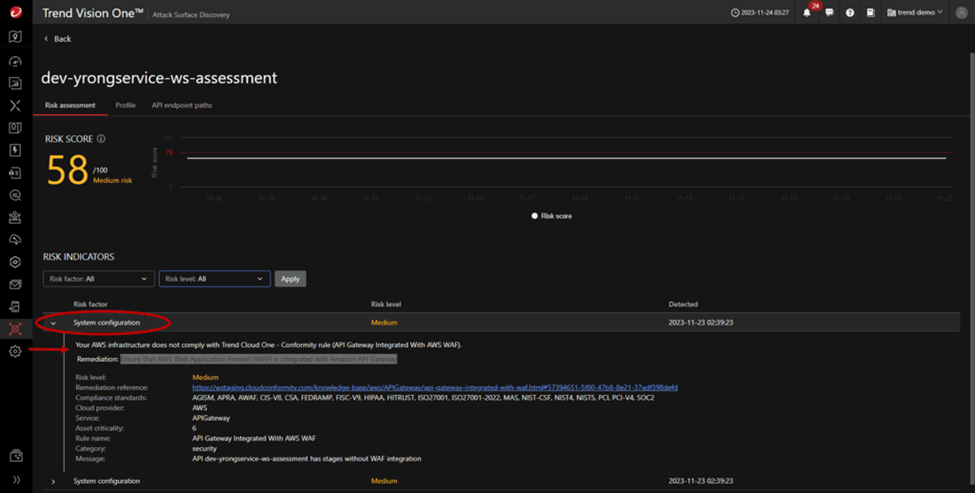Open the XDR crossed-lines sidebar icon
The image size is (975, 493).
(16, 106)
